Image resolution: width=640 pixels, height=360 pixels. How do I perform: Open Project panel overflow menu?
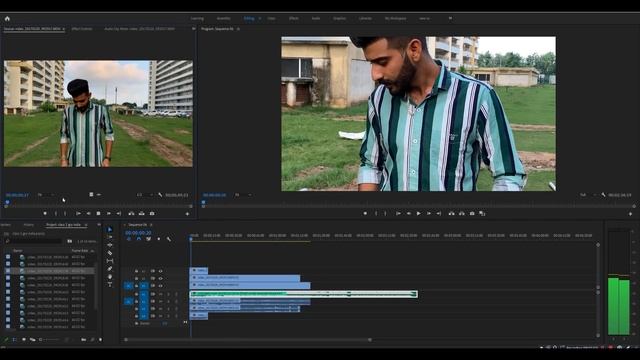click(99, 225)
